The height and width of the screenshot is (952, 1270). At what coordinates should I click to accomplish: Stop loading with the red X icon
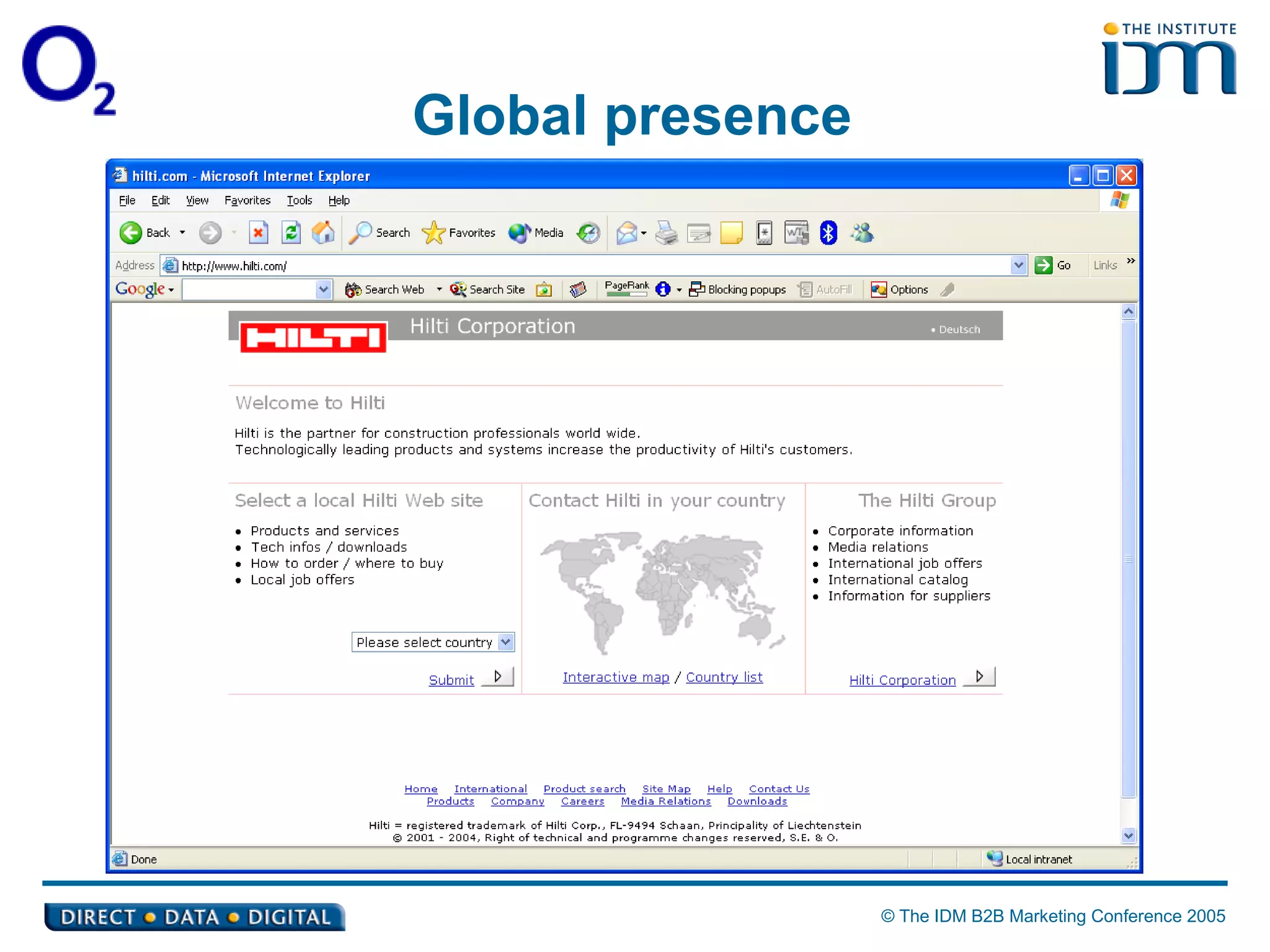(x=258, y=233)
